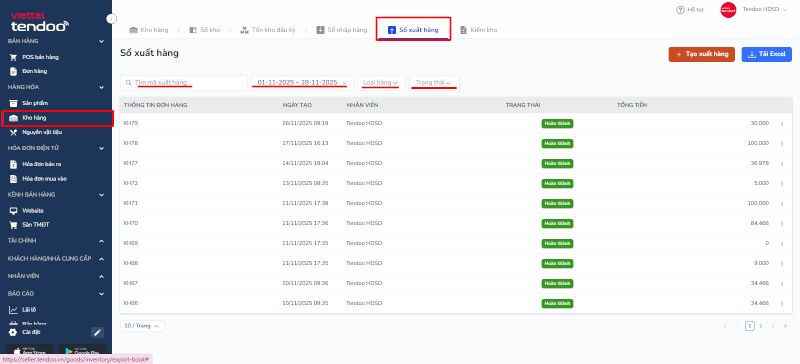Open Hóa đơn bán ra in the sidebar

(36, 164)
